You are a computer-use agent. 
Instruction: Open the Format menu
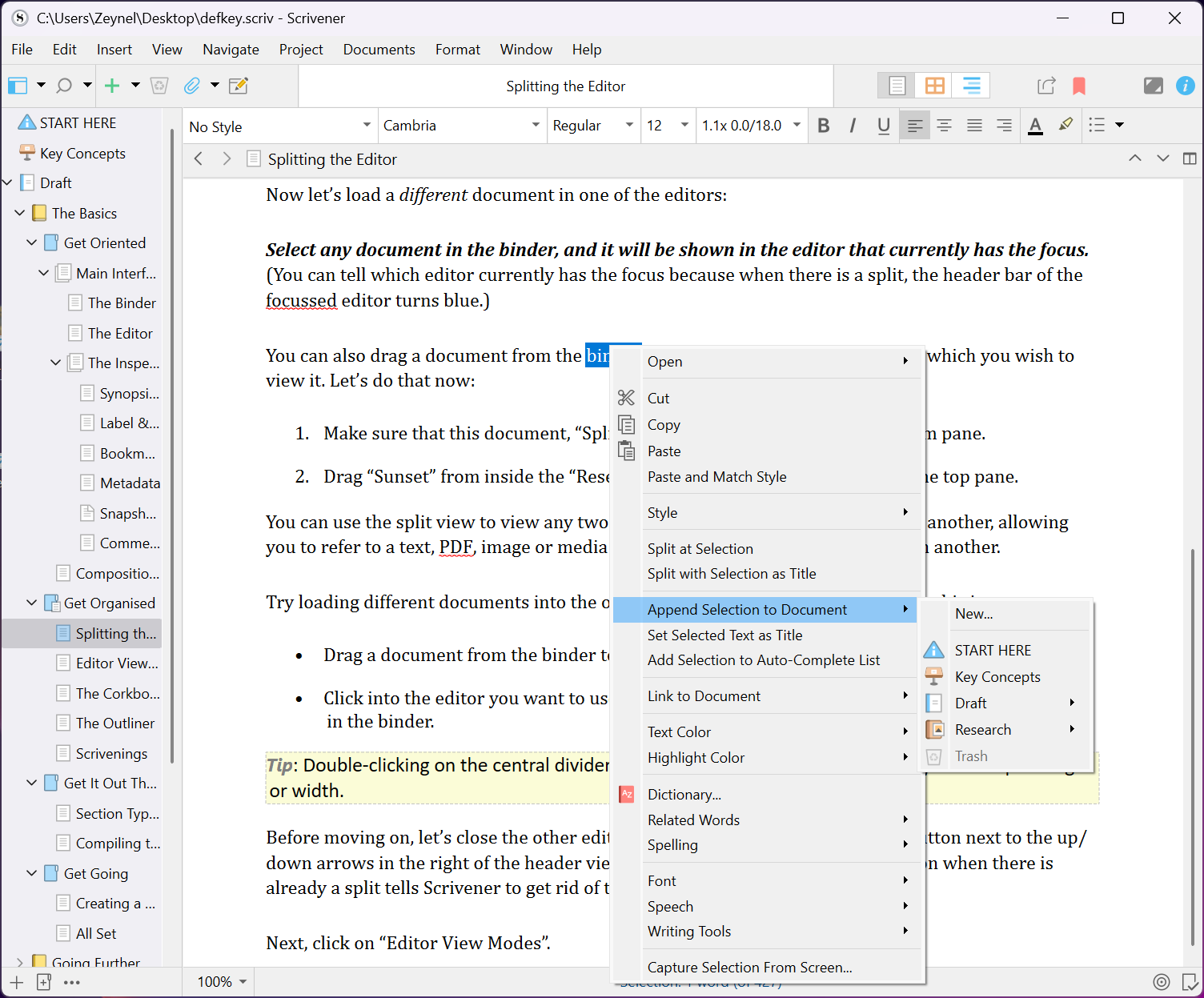pos(458,50)
